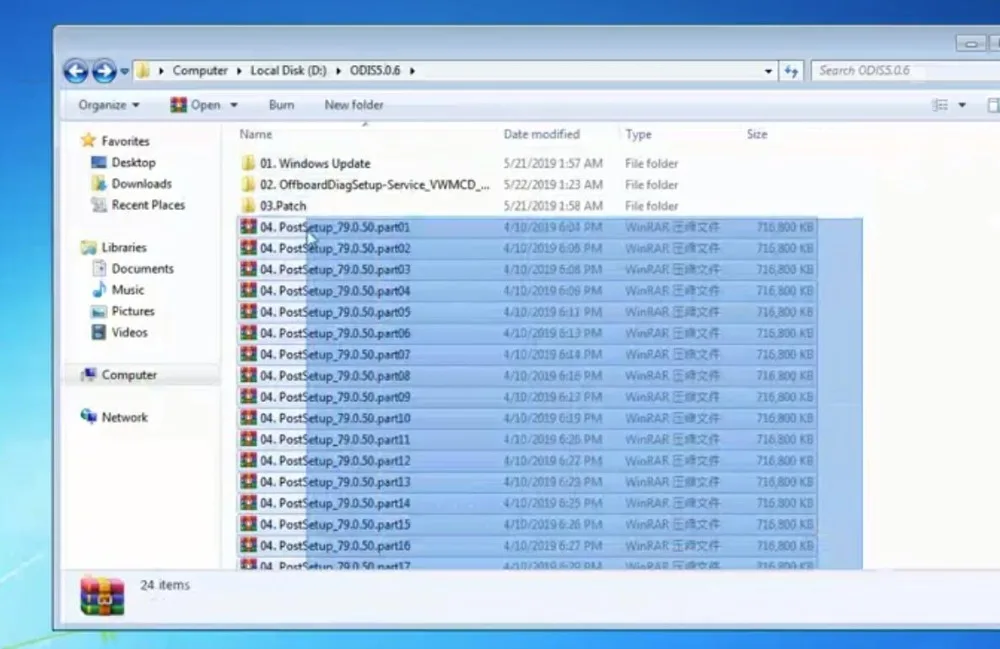Viewport: 1000px width, 649px height.
Task: Click the Network icon in sidebar
Action: (89, 416)
